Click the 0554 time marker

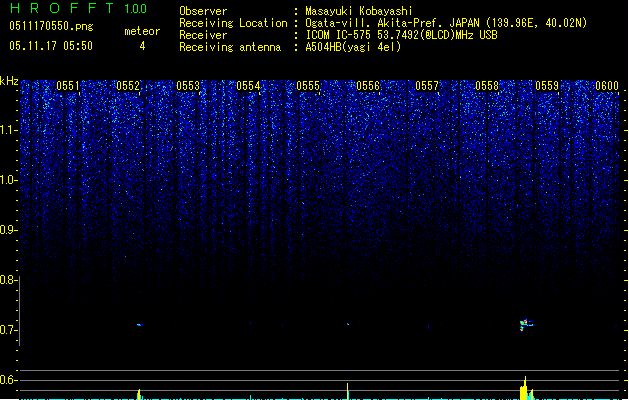[248, 86]
